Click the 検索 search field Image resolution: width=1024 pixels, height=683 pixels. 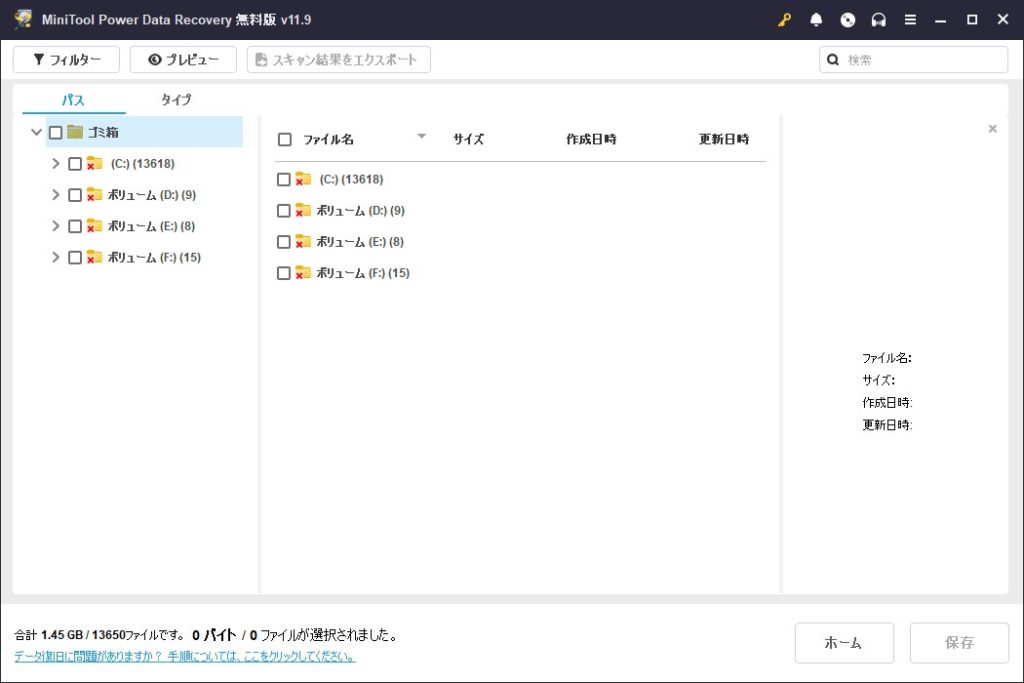pos(922,60)
